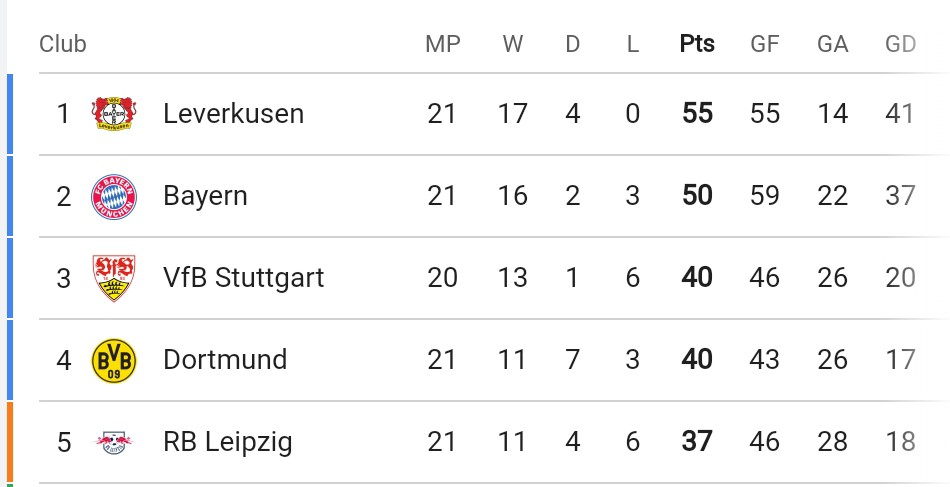Image resolution: width=950 pixels, height=487 pixels.
Task: Click the GA column header
Action: pyautogui.click(x=832, y=44)
